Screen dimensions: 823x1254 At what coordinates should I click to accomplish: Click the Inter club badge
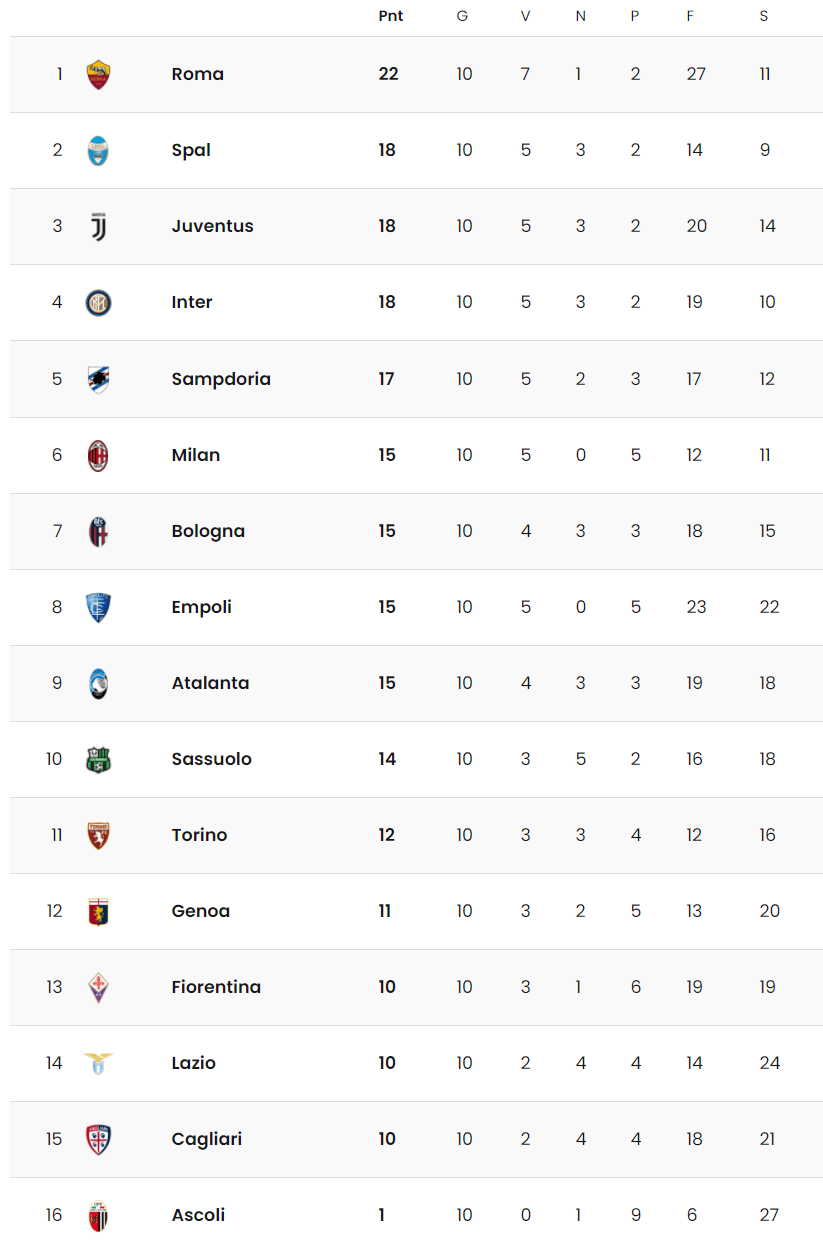coord(98,303)
